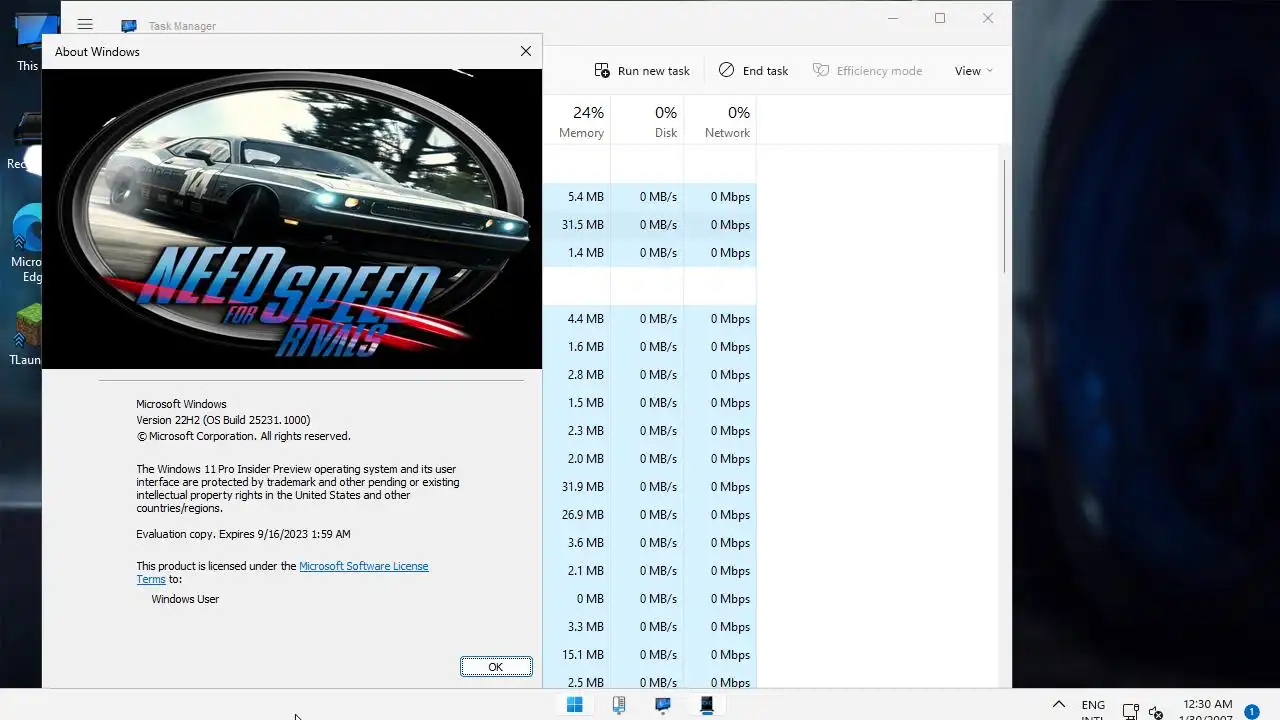Select the 26.9 MB memory cell
This screenshot has height=720, width=1280.
(577, 515)
